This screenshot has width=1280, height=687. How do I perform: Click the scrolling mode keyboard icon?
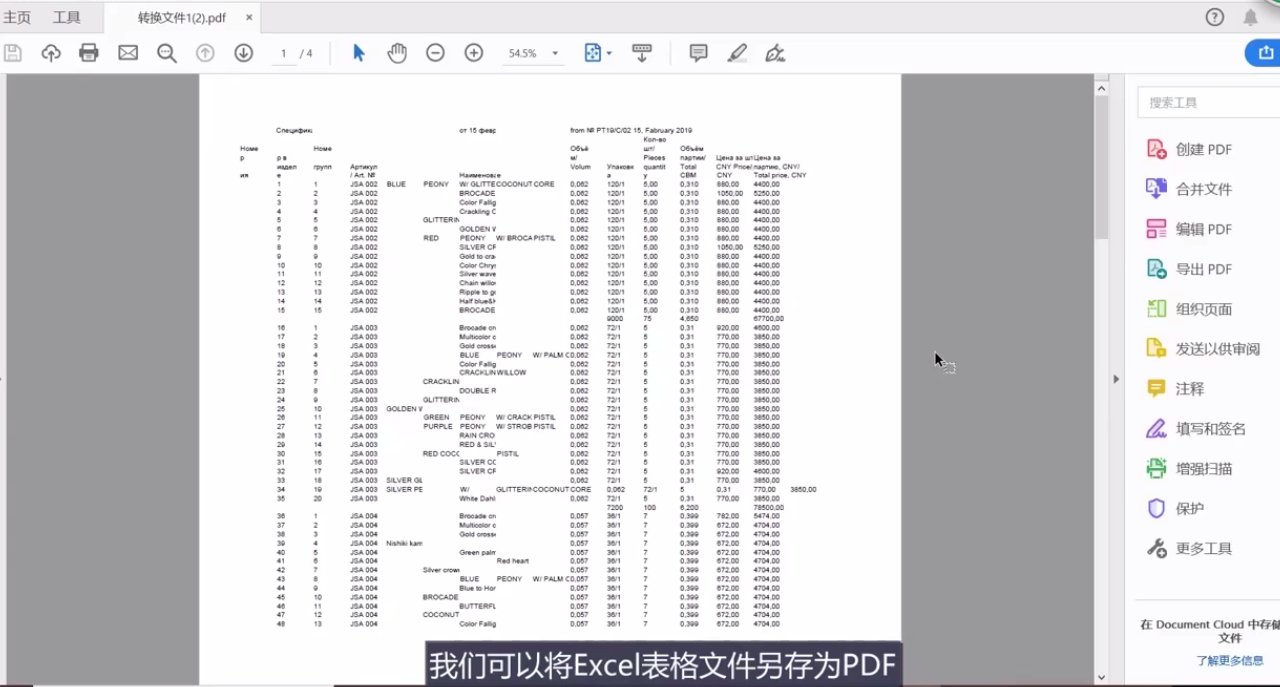(x=642, y=53)
